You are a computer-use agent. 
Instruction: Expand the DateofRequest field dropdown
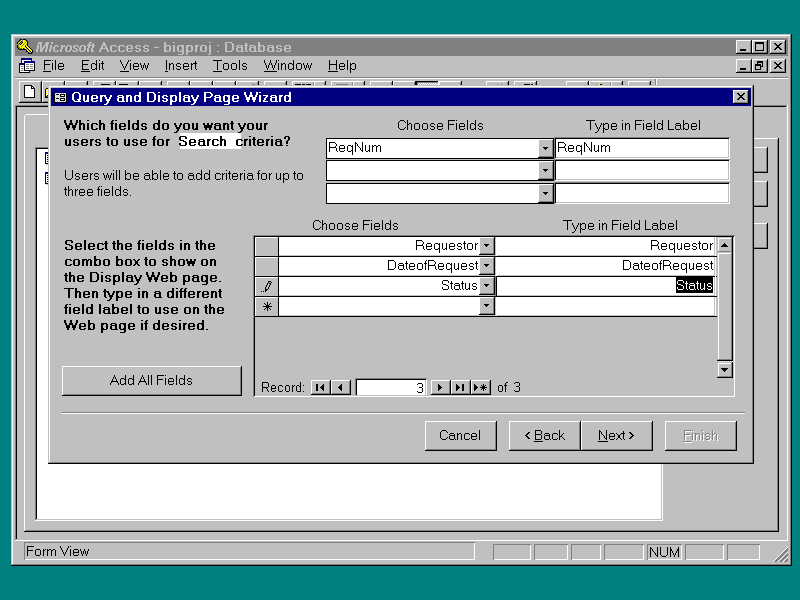pyautogui.click(x=486, y=266)
